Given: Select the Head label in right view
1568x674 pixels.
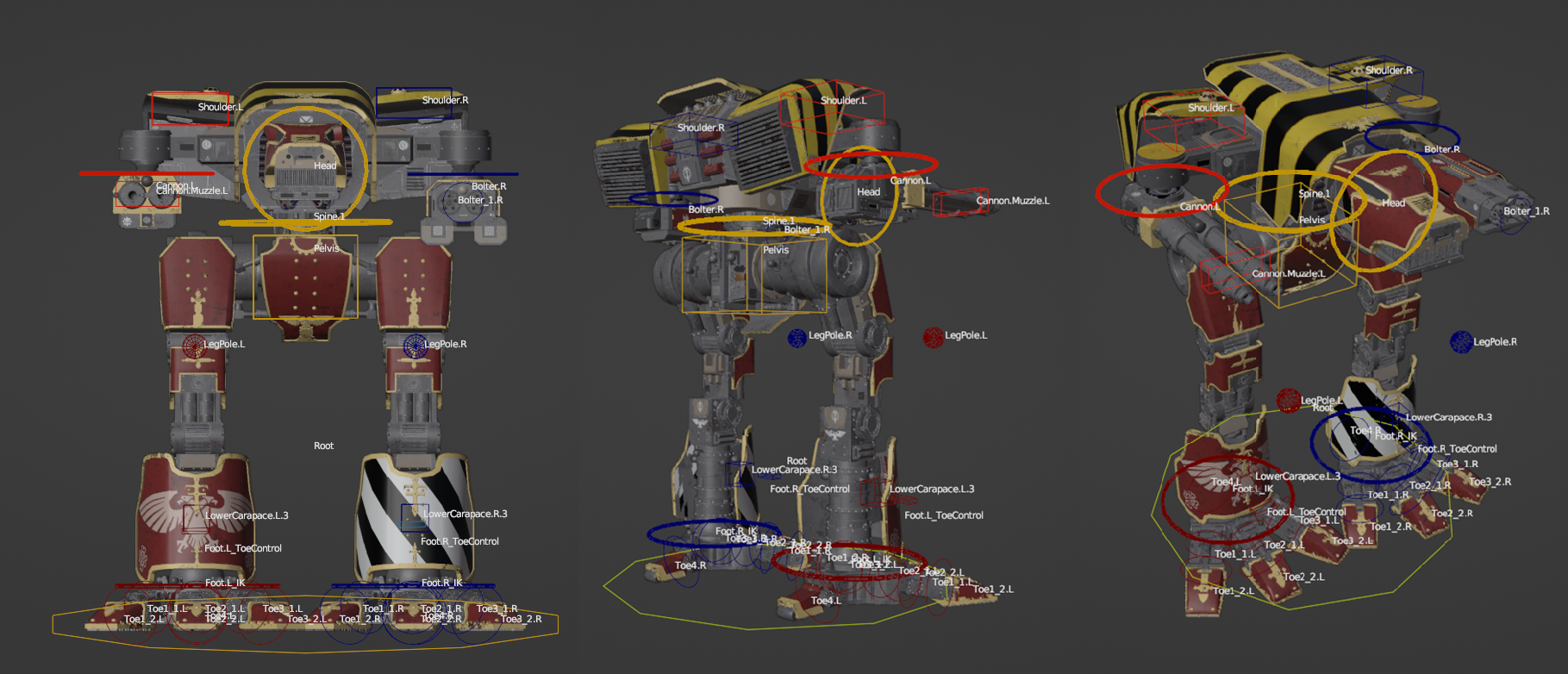Looking at the screenshot, I should pos(1394,203).
